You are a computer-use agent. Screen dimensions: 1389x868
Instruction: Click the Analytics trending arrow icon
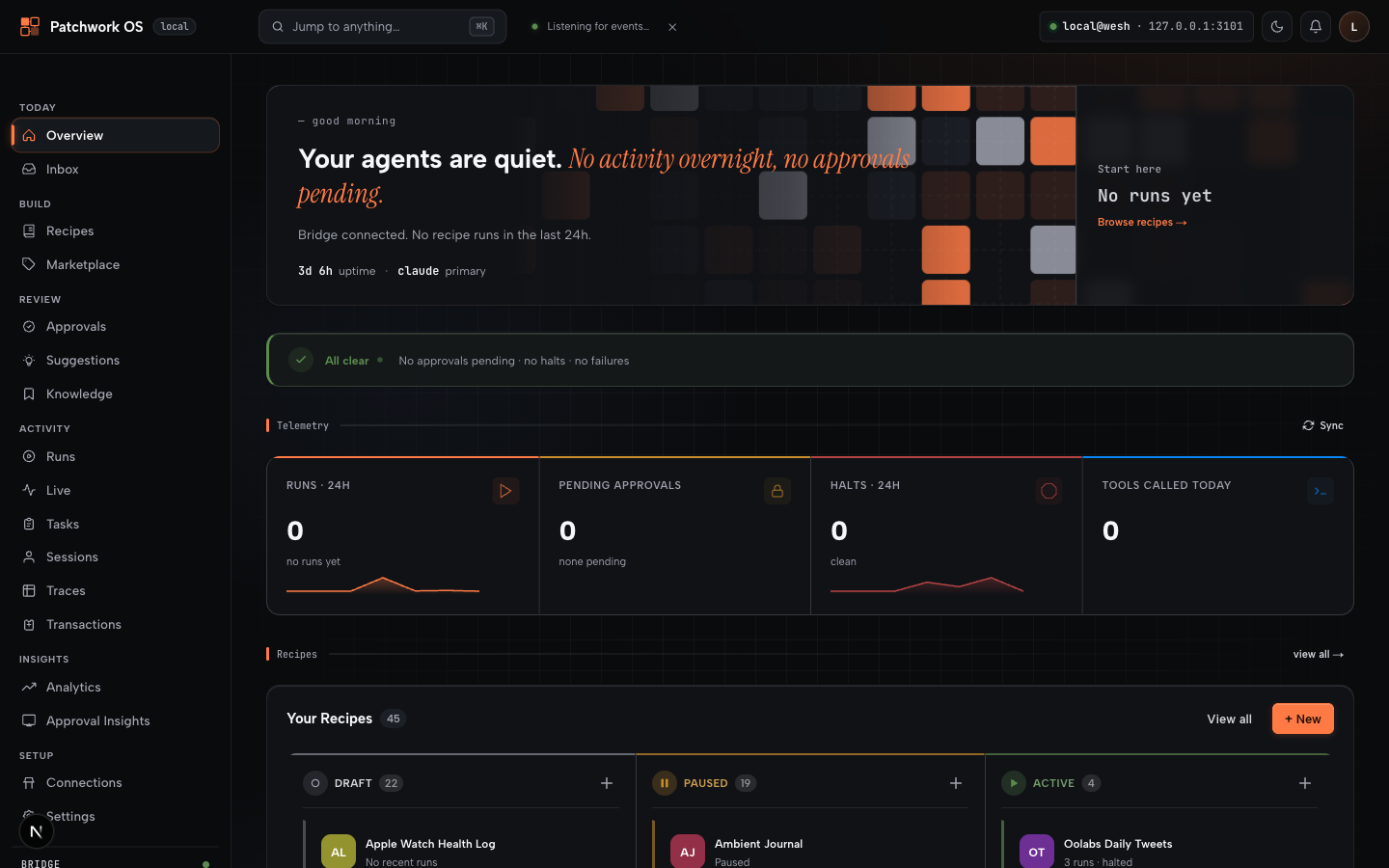29,687
